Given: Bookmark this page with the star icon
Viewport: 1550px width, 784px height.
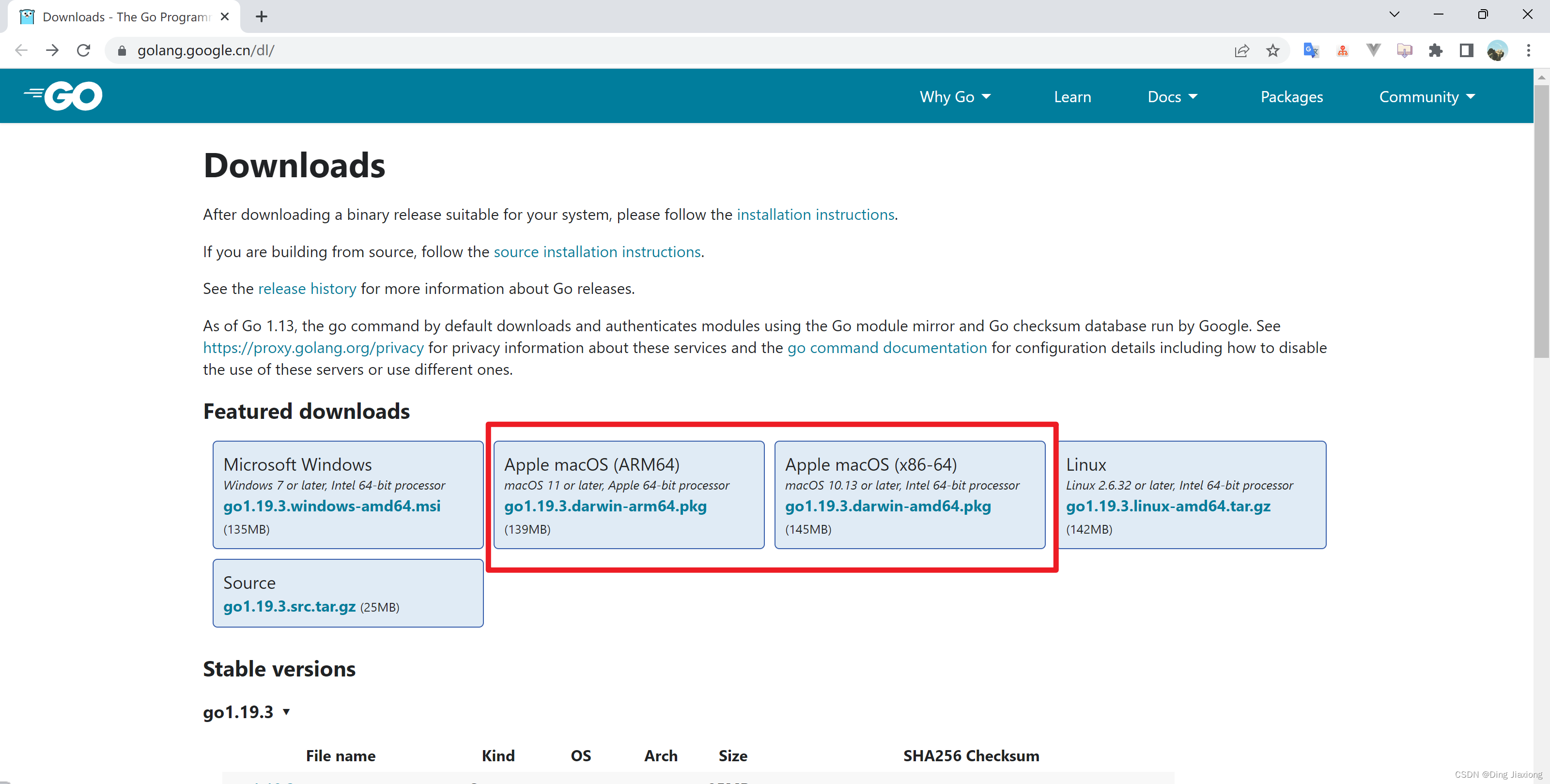Looking at the screenshot, I should tap(1272, 50).
